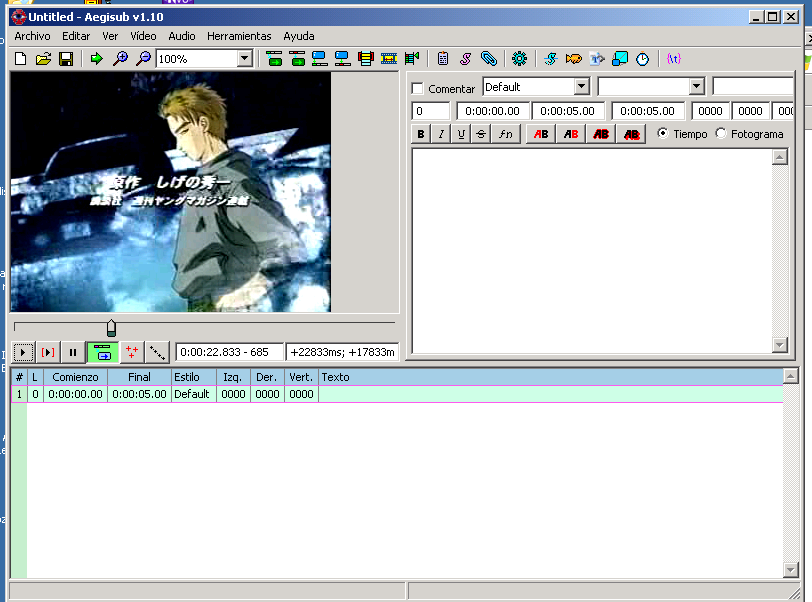The image size is (812, 602).
Task: Open the Styles Manager S icon
Action: pyautogui.click(x=465, y=59)
